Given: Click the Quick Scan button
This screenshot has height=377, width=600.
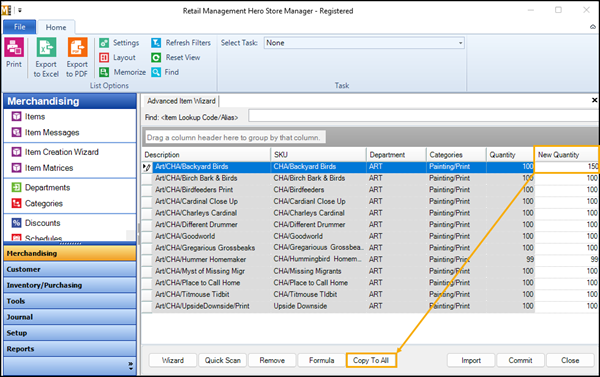Looking at the screenshot, I should [x=222, y=360].
